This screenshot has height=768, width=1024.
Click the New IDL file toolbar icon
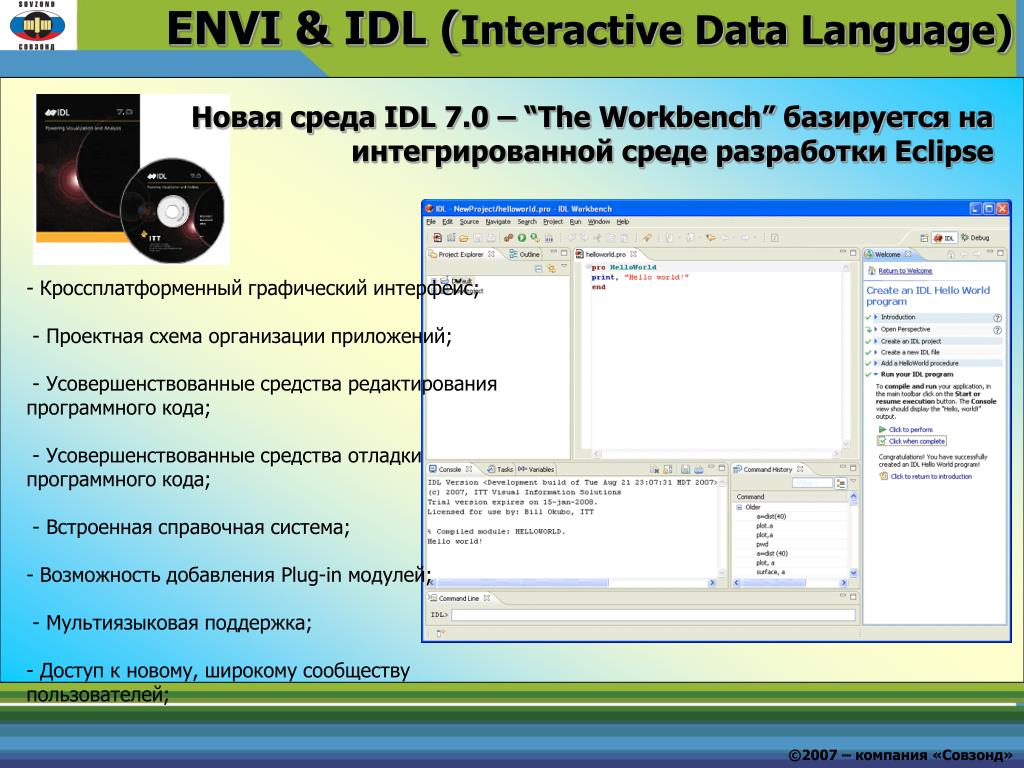(438, 238)
